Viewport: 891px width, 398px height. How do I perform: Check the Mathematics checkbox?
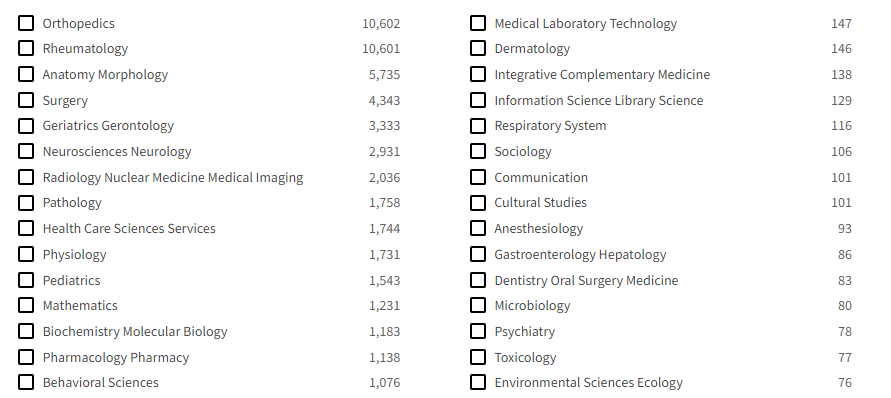click(x=26, y=305)
